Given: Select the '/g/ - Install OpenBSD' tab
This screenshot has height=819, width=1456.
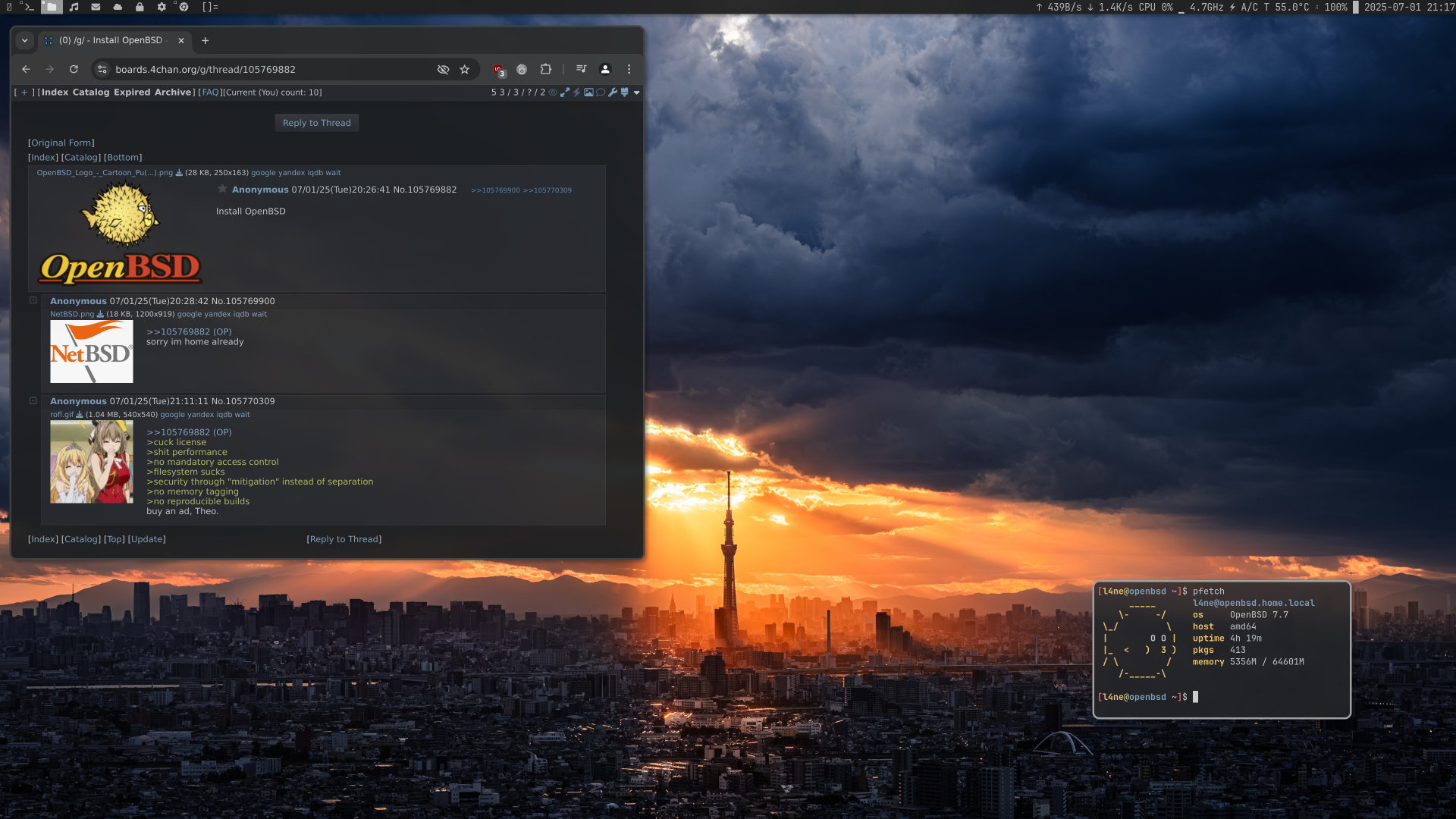Looking at the screenshot, I should coord(114,40).
